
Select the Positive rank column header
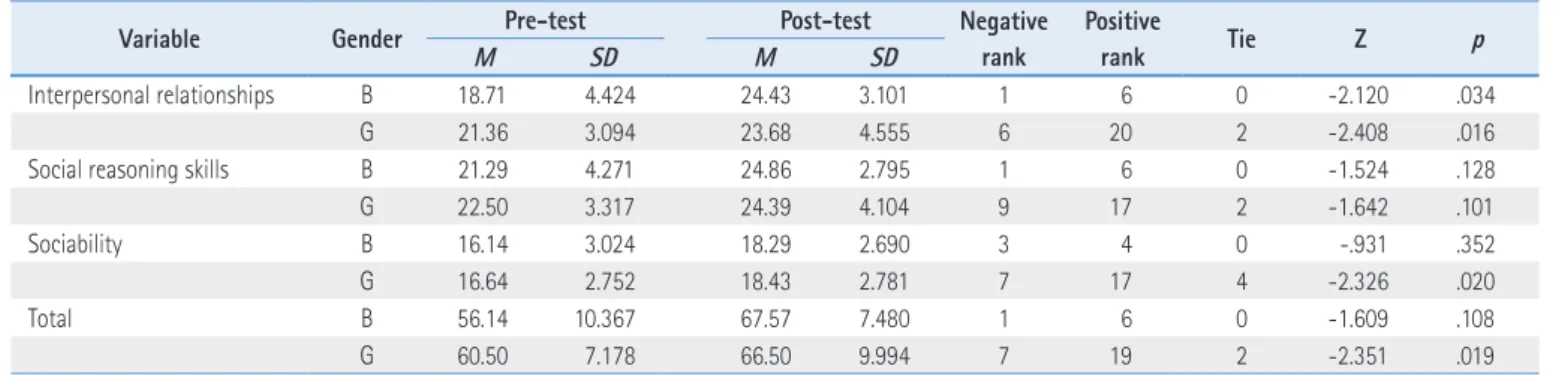point(1118,39)
